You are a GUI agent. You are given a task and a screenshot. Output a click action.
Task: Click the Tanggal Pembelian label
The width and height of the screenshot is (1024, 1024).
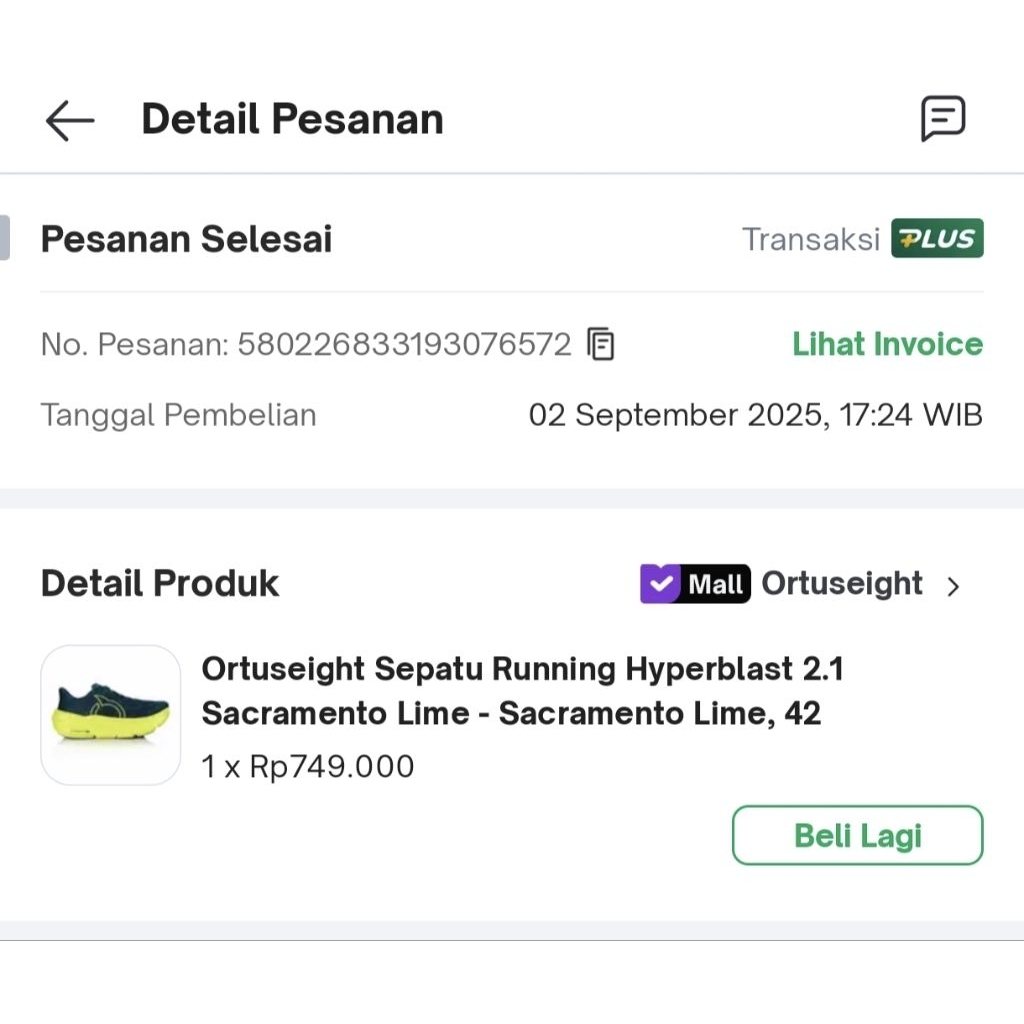[178, 415]
